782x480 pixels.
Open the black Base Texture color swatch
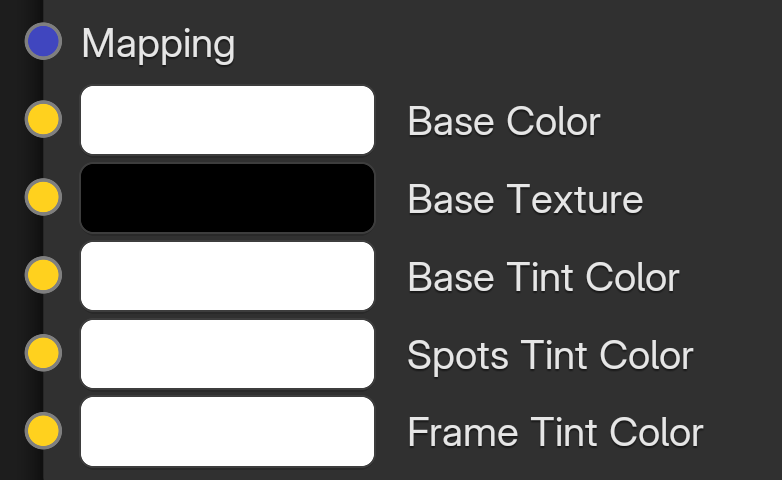(x=227, y=198)
